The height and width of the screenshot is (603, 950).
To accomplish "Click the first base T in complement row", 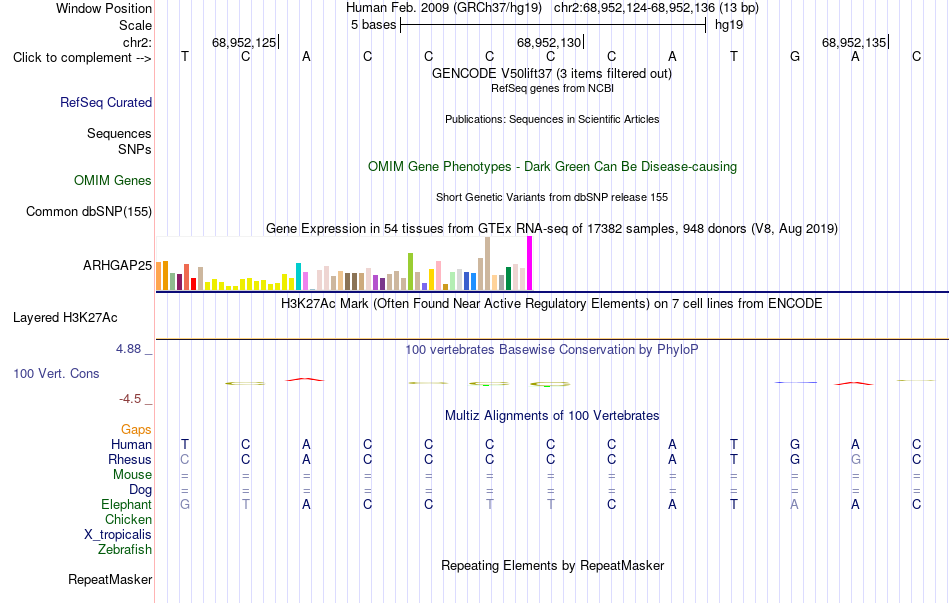I will click(185, 56).
